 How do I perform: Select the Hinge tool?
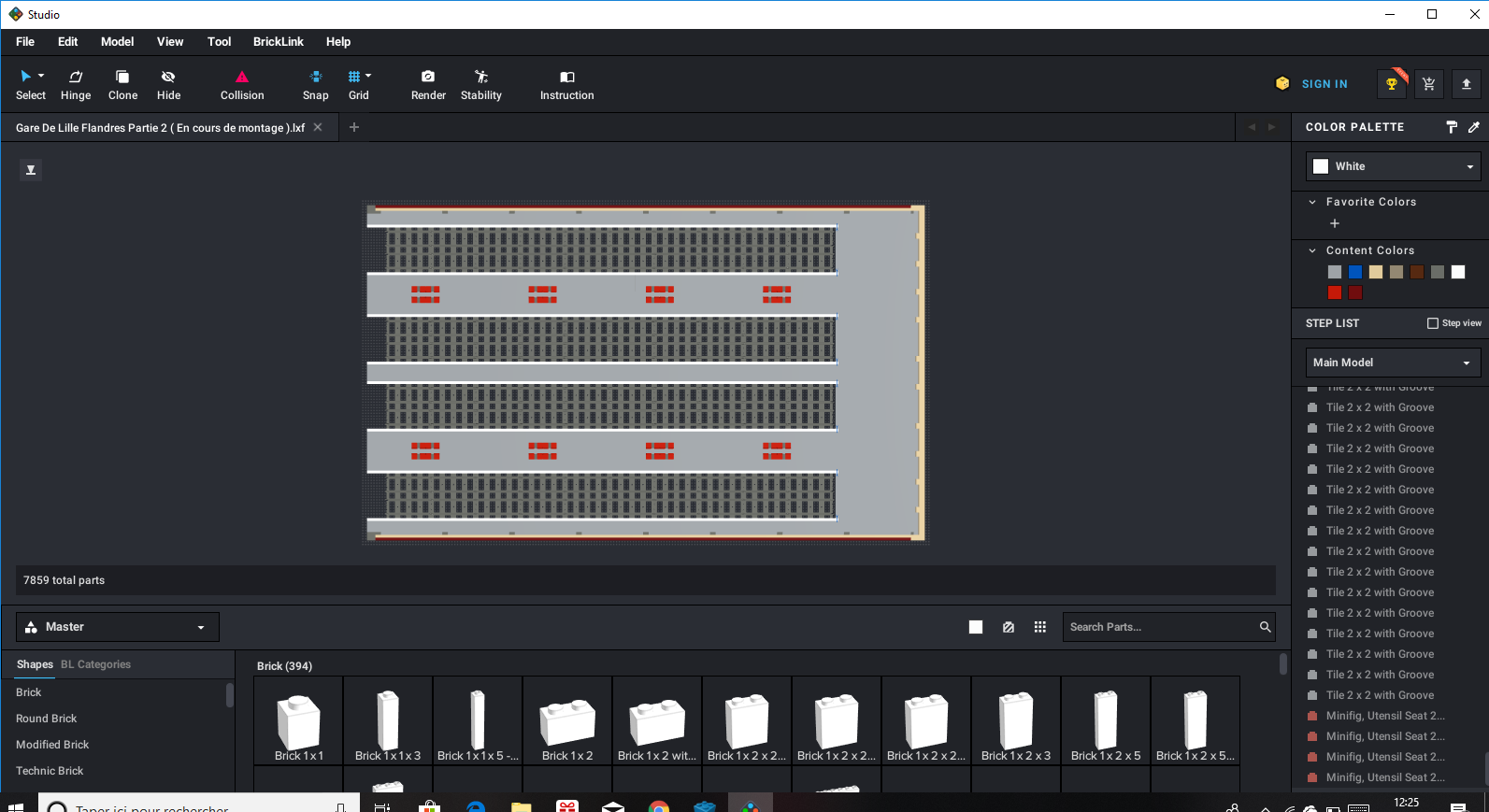pyautogui.click(x=76, y=84)
